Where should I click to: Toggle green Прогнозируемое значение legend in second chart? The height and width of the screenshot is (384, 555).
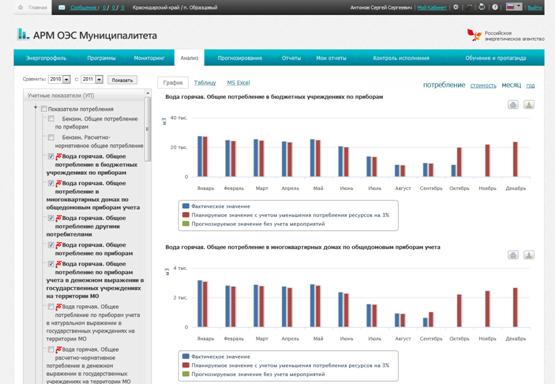[253, 374]
